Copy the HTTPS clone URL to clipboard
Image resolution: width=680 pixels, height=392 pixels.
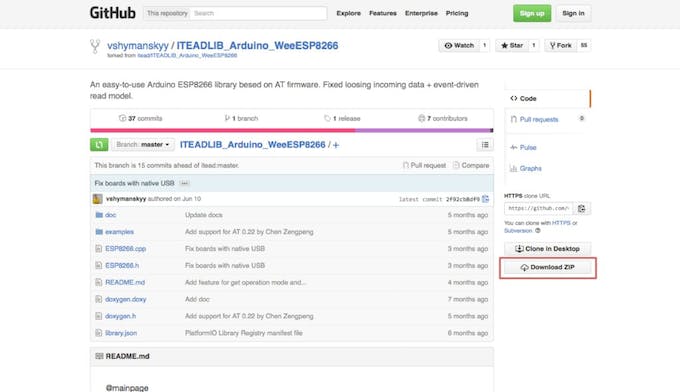click(x=581, y=209)
